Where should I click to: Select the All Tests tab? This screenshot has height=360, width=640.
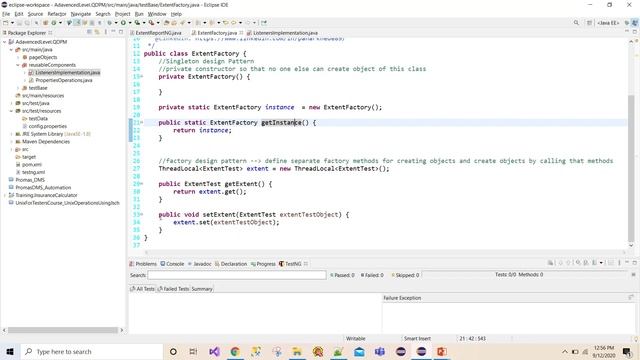point(142,289)
